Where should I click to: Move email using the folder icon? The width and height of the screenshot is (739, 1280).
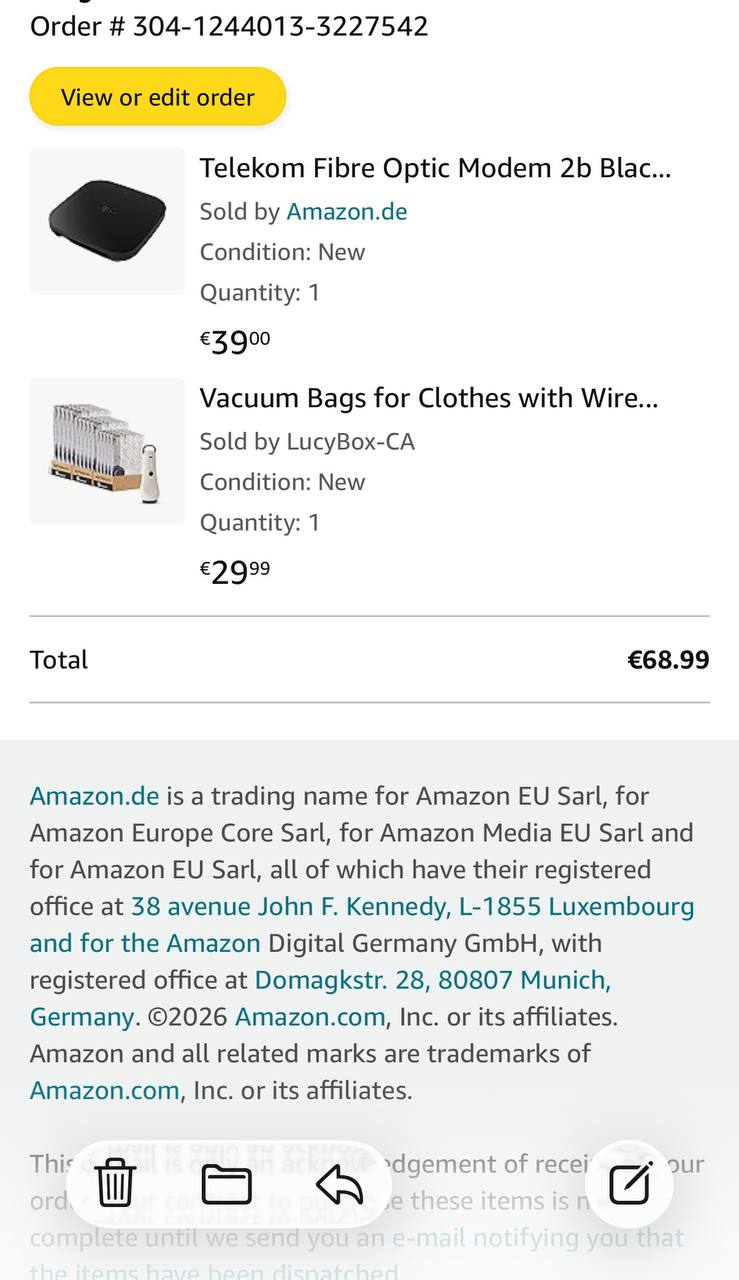pos(227,1184)
